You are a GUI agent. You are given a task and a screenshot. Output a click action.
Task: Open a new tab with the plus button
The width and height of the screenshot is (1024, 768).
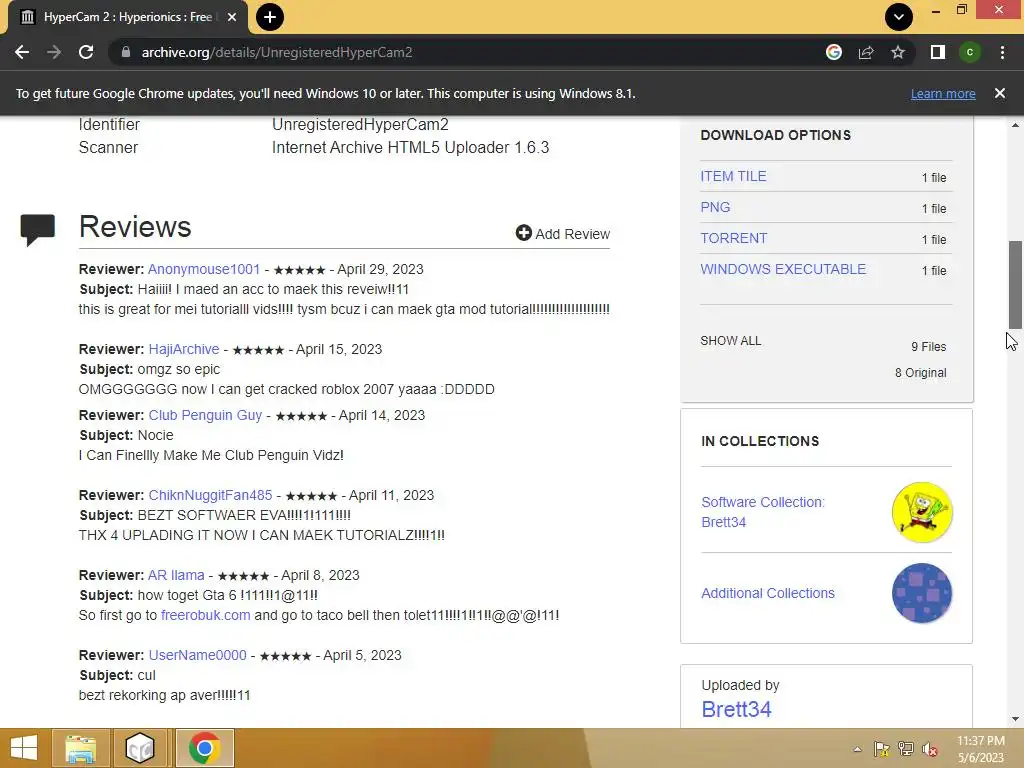270,17
